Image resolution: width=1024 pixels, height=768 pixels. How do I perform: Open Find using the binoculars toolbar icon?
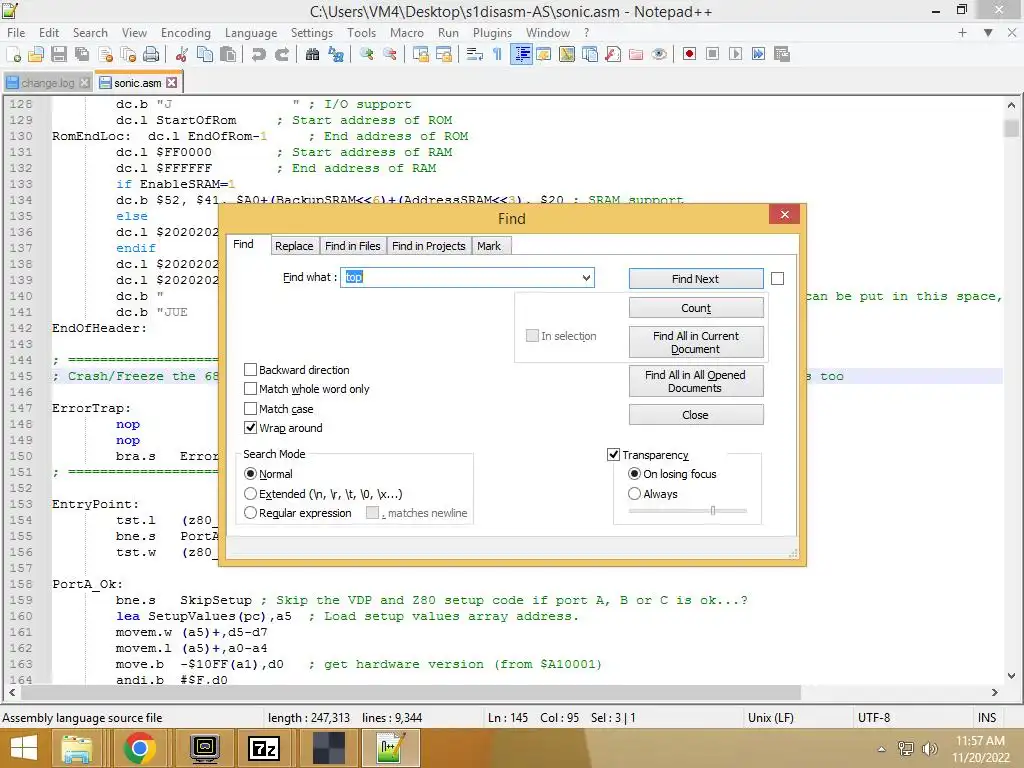click(x=312, y=54)
